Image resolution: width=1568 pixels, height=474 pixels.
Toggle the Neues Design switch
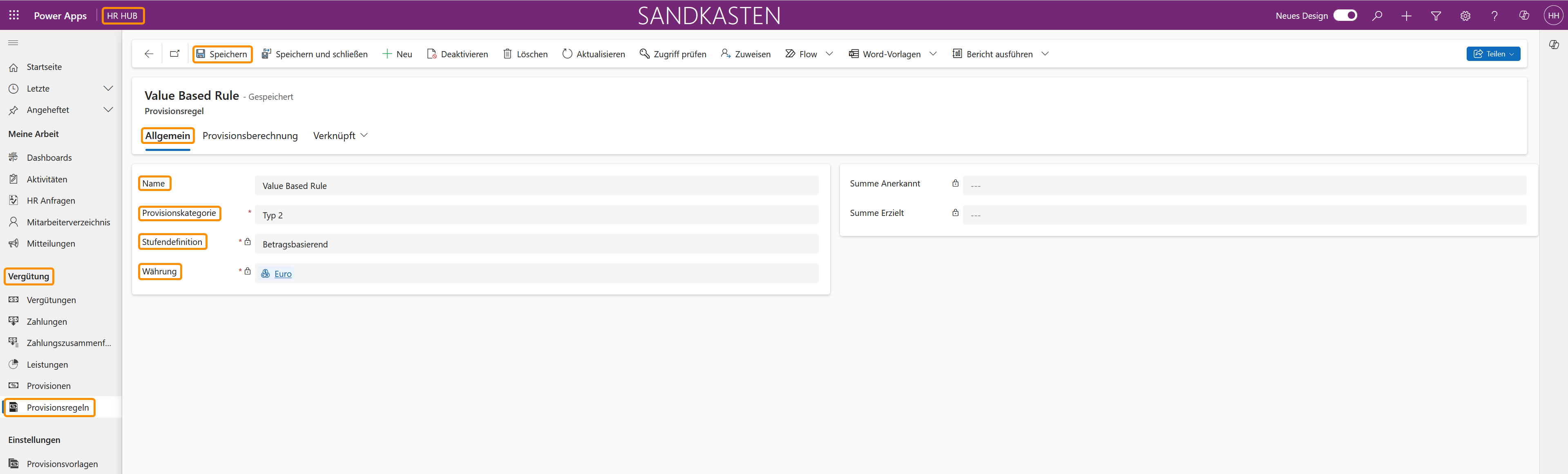pyautogui.click(x=1345, y=15)
